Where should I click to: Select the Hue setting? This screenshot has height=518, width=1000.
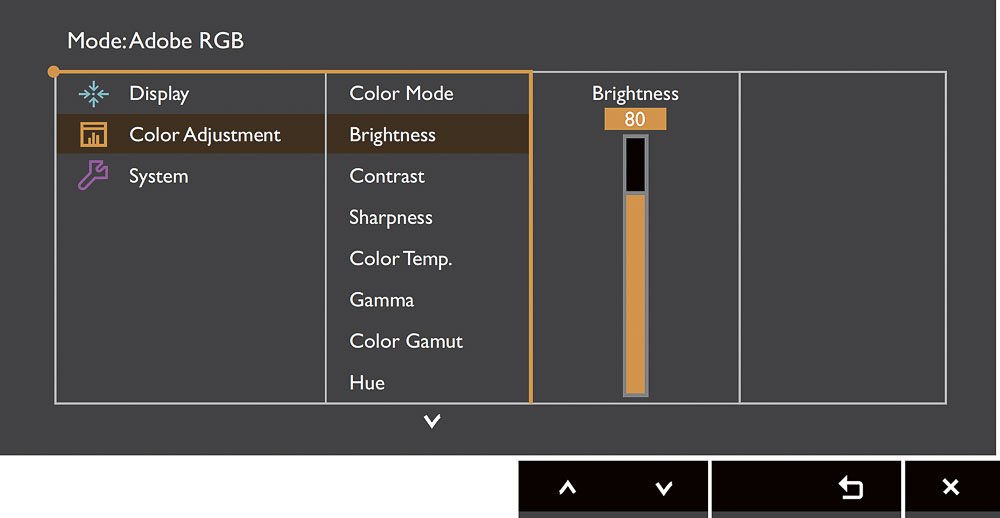tap(367, 383)
